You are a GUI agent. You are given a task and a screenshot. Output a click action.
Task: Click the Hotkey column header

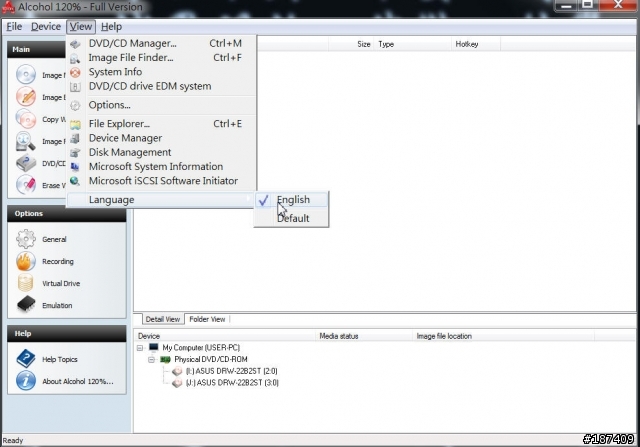pyautogui.click(x=476, y=44)
